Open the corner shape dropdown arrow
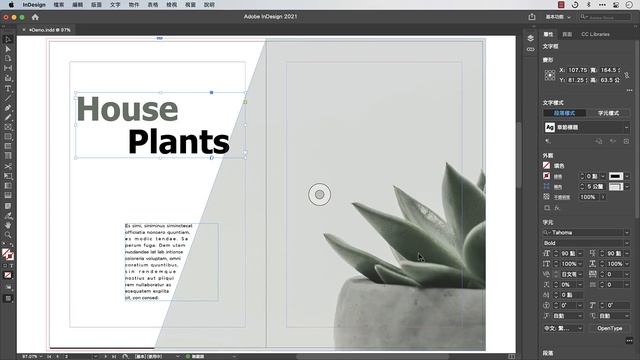Screen dimensions: 640x360 pyautogui.click(x=627, y=187)
